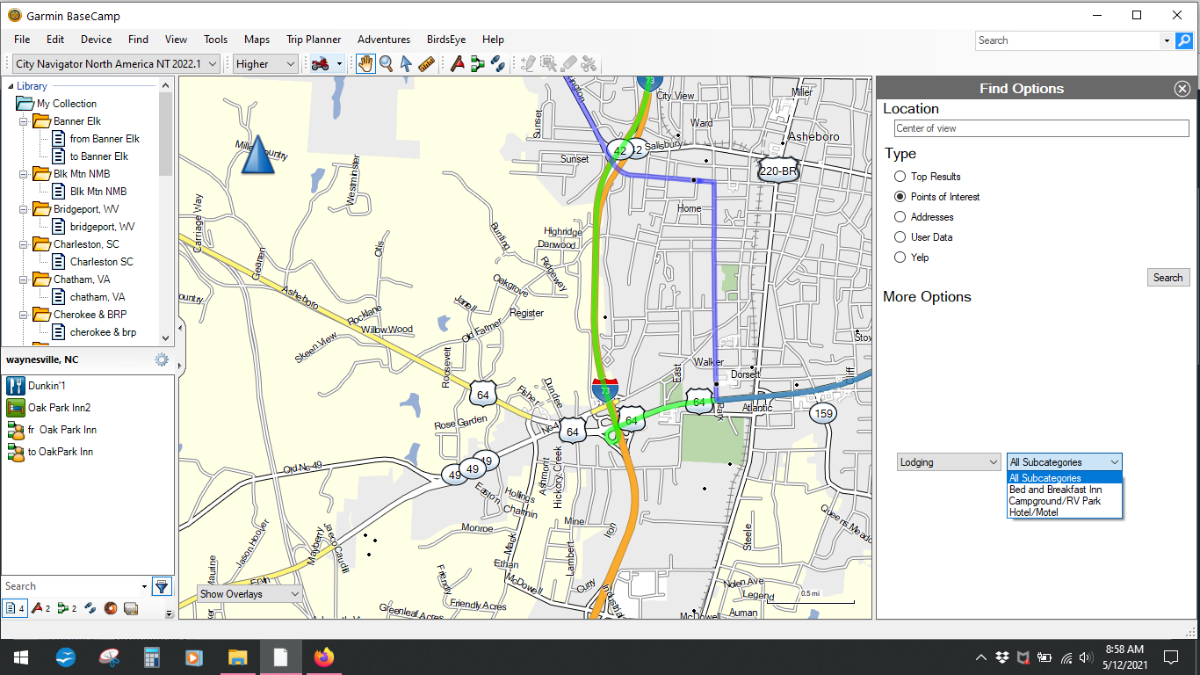Open the Trip Planner menu
The height and width of the screenshot is (675, 1200).
(x=313, y=39)
